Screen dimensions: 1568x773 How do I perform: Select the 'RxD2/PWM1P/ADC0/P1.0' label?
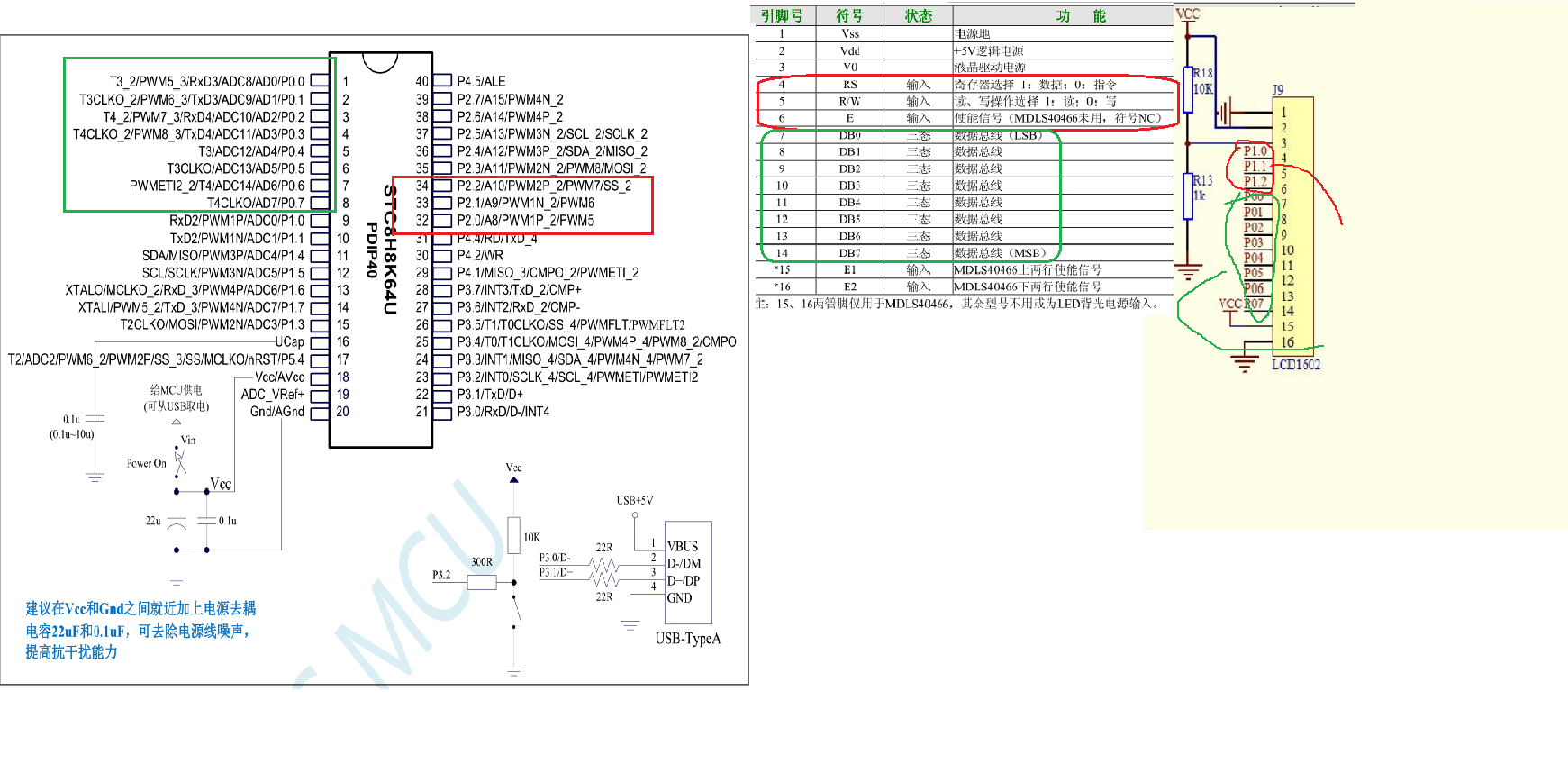click(x=237, y=221)
